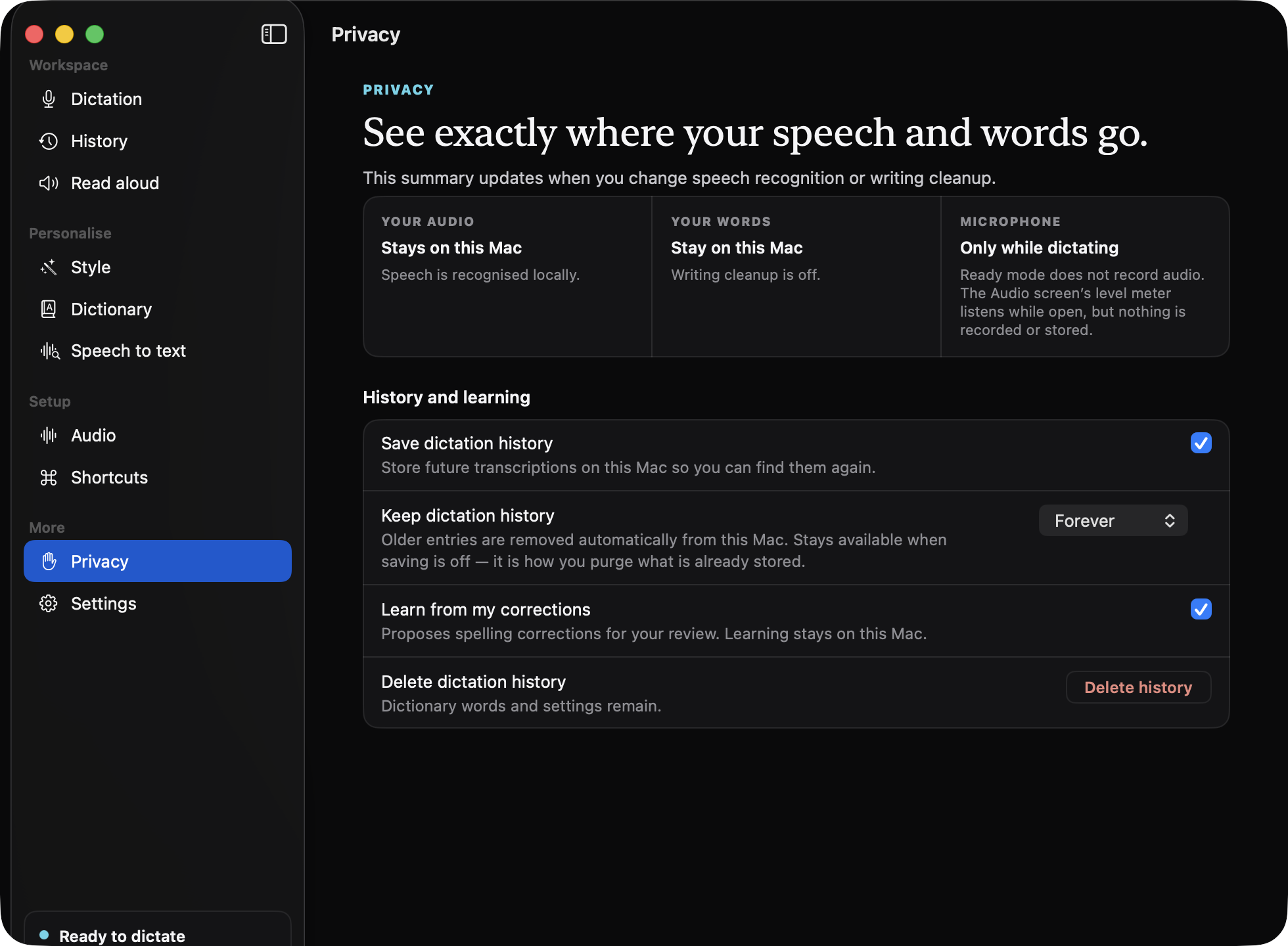Click the Microphone 'Only while dictating' card
The image size is (1288, 946).
pyautogui.click(x=1085, y=277)
